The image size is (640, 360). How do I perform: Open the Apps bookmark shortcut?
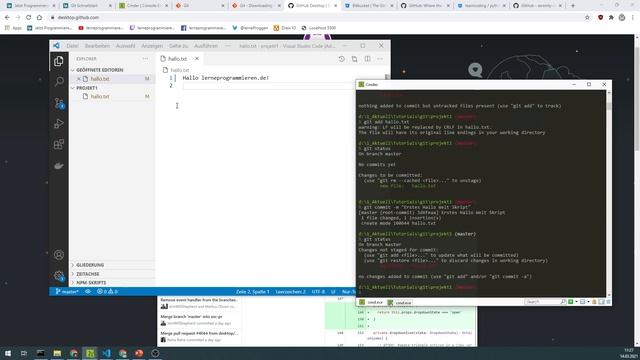pos(13,28)
